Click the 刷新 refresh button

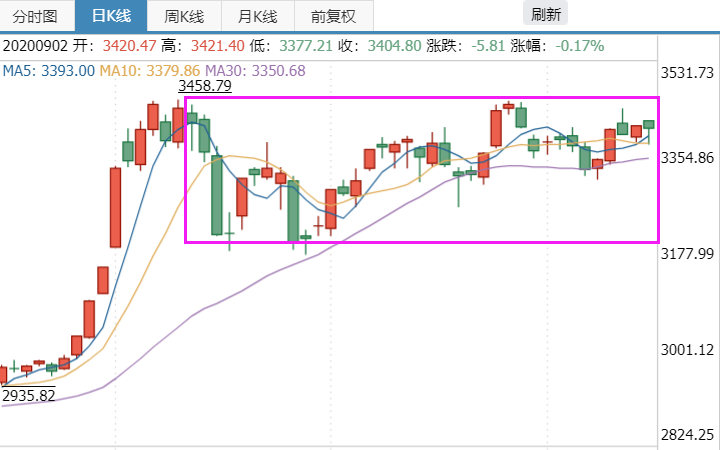545,14
